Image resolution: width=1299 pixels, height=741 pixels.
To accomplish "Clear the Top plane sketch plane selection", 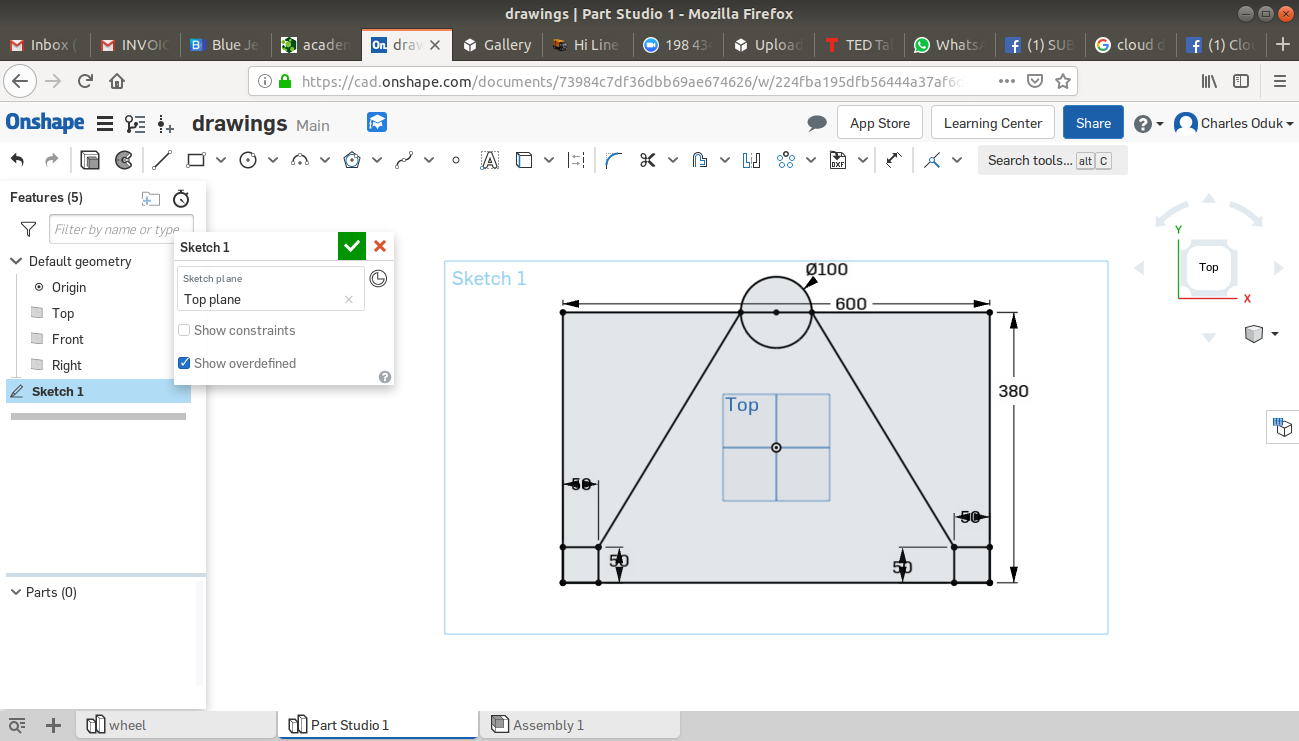I will point(349,299).
